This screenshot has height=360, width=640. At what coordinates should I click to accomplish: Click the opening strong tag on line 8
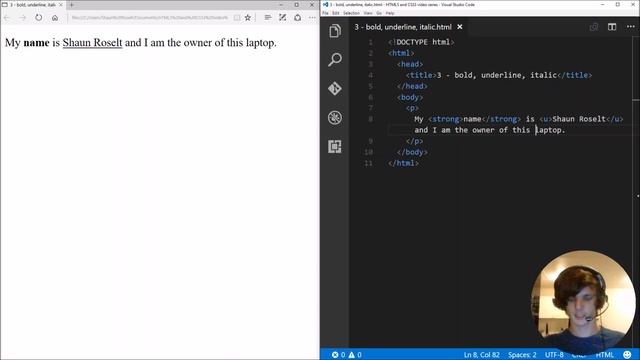point(445,119)
